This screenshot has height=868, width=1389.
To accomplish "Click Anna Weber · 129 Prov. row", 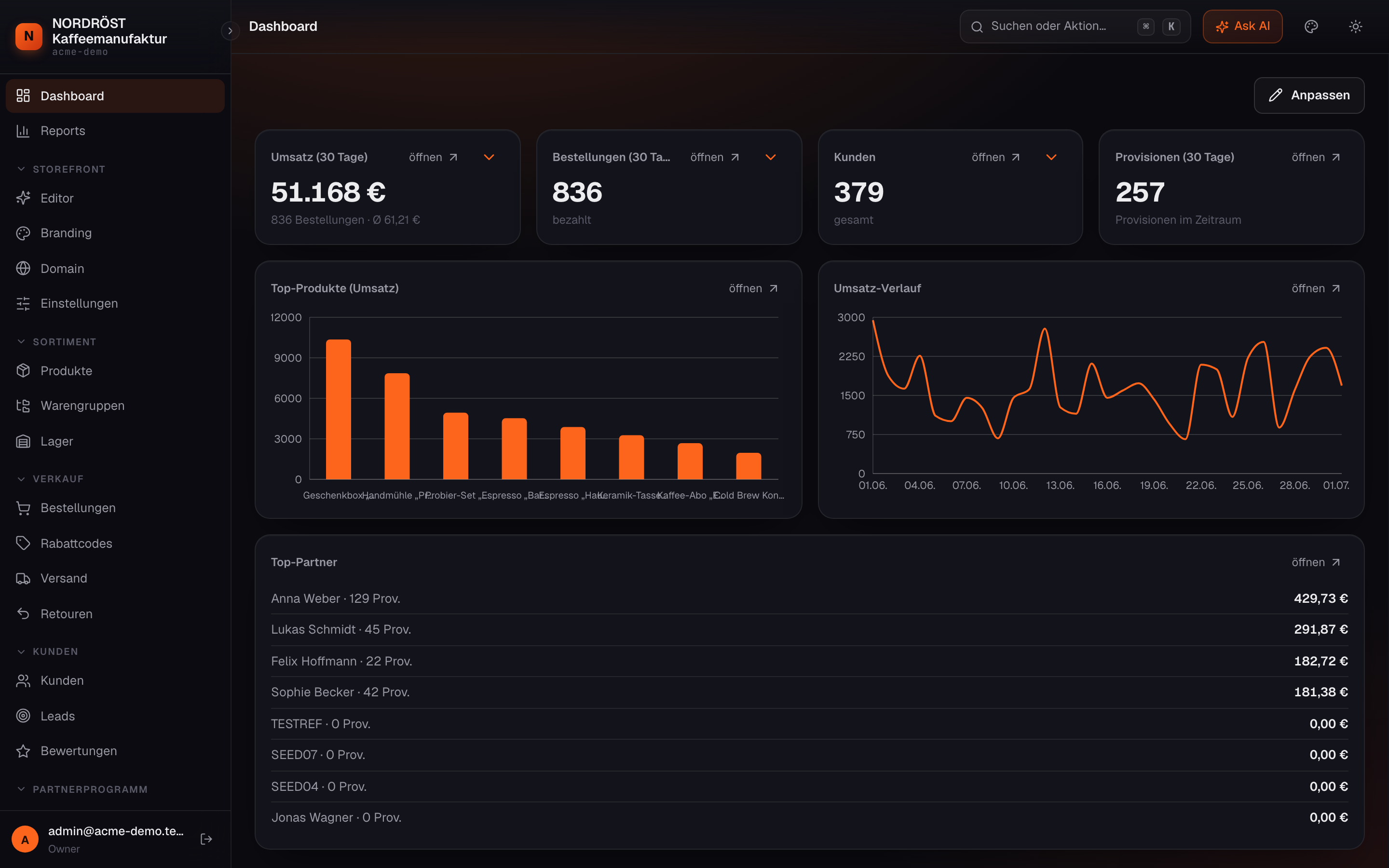I will (x=809, y=598).
